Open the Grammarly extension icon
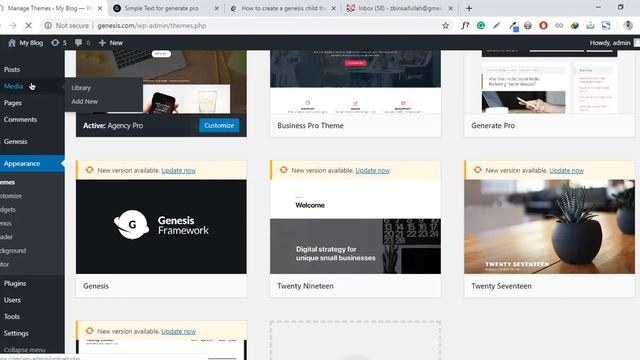Screen dimensions: 640x360 (x=481, y=26)
